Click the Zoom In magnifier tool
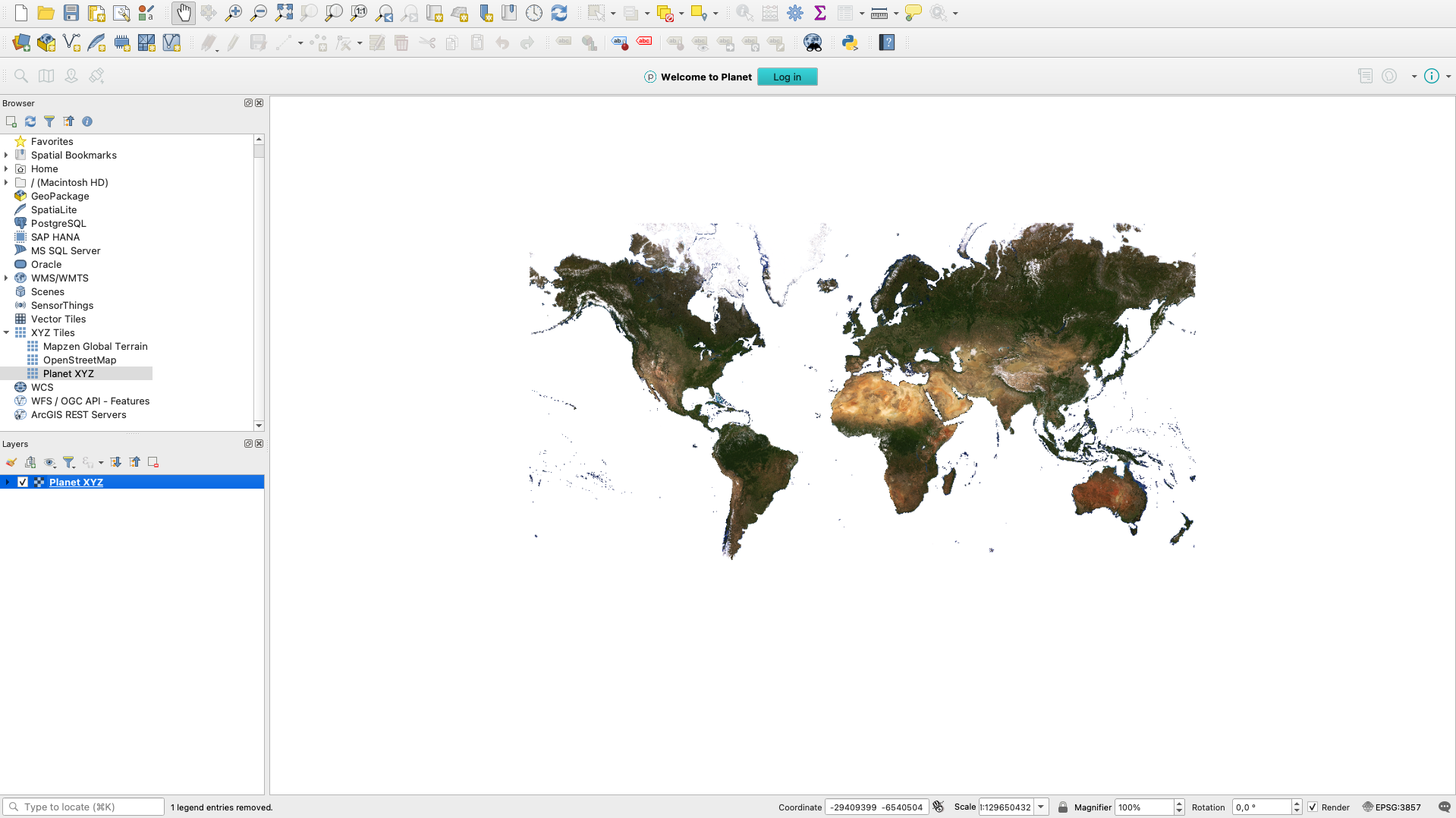1456x818 pixels. coord(234,13)
